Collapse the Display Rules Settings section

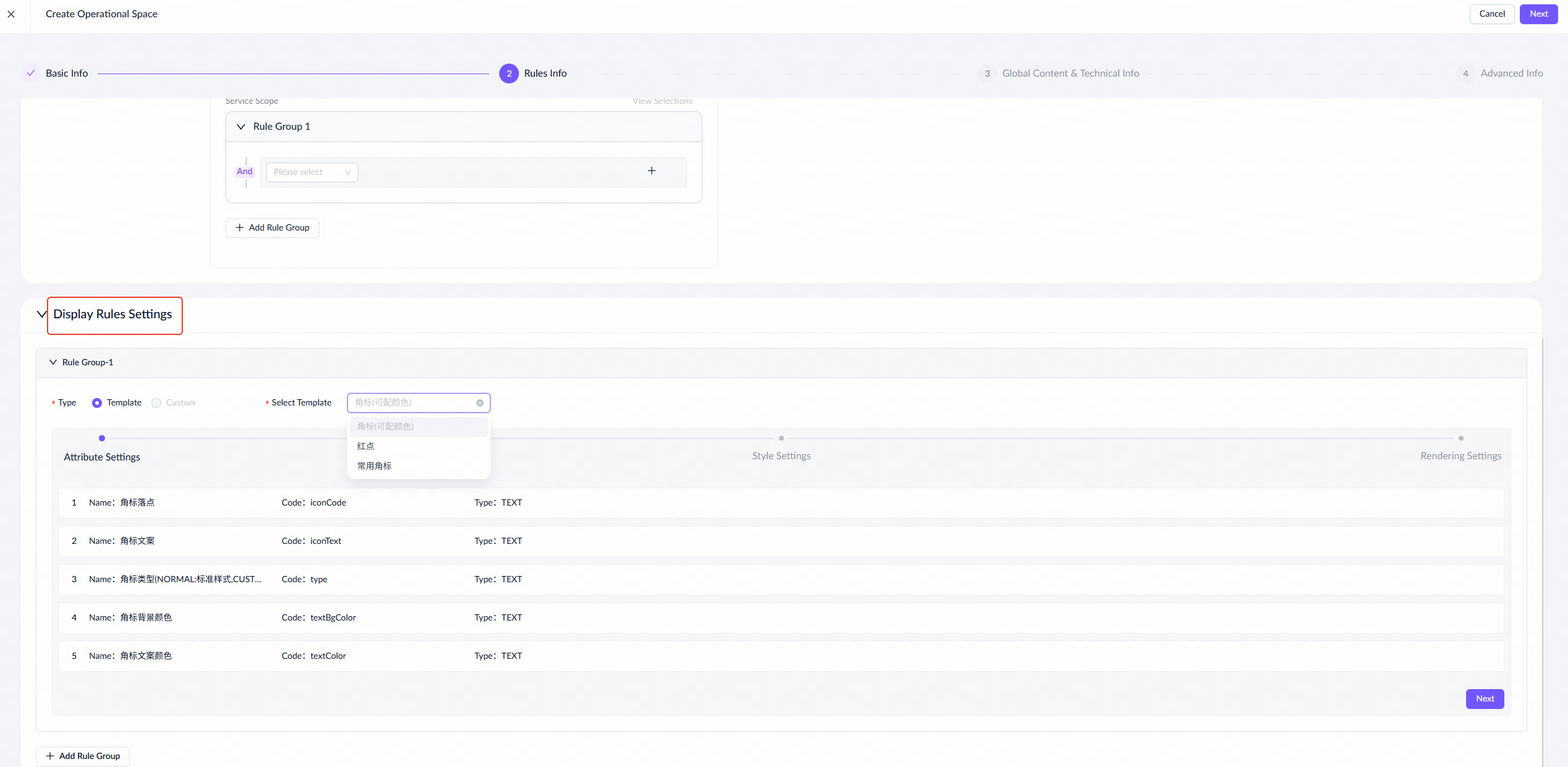(41, 315)
